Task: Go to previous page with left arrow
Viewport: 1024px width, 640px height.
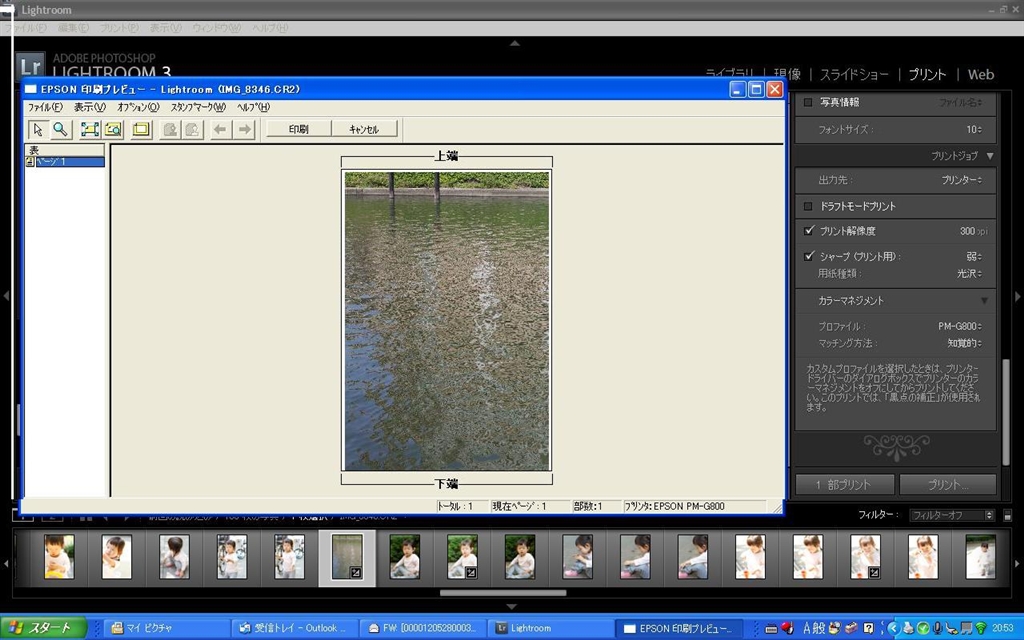Action: pos(221,129)
